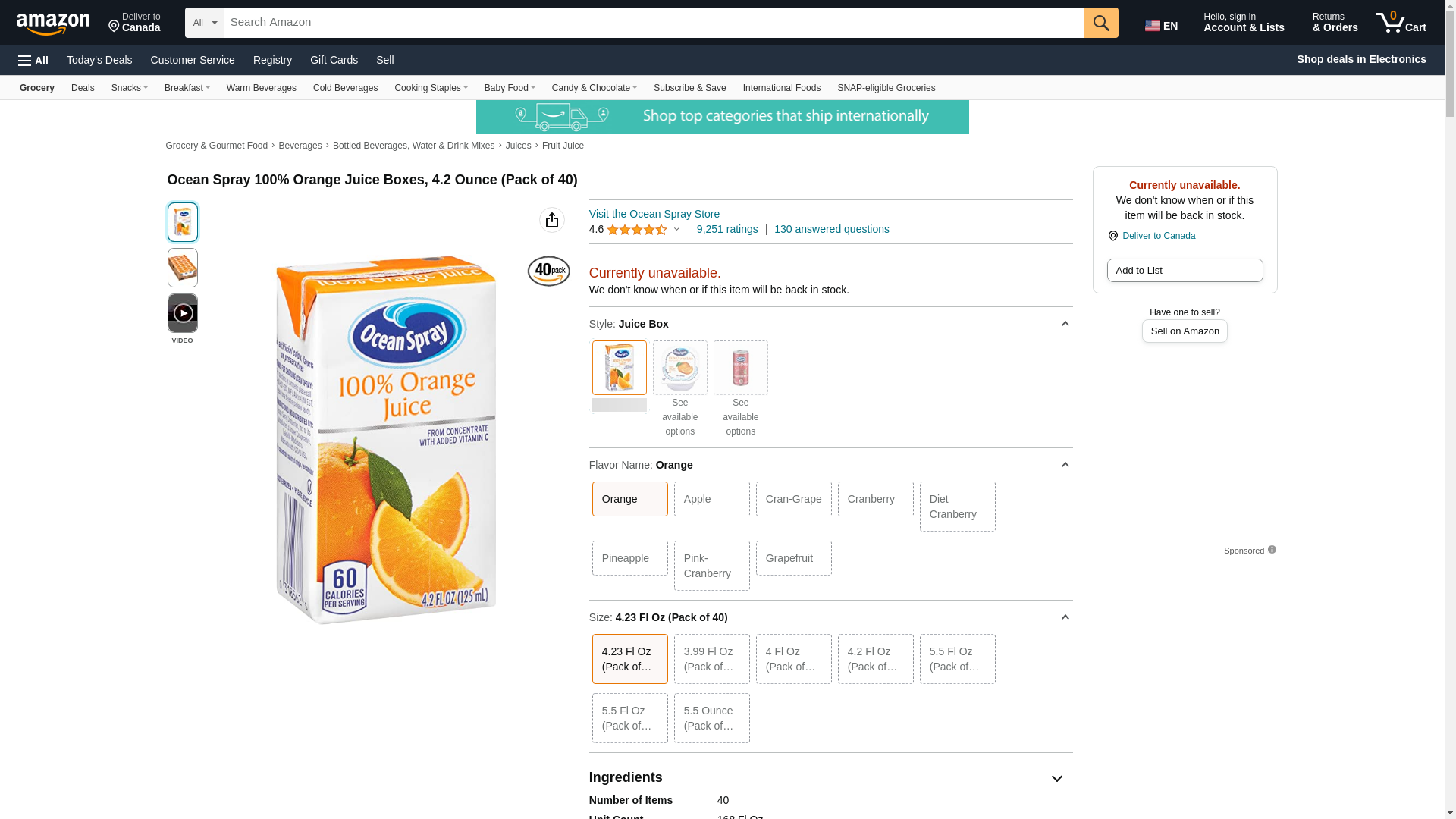Click the Add to List button
The height and width of the screenshot is (819, 1456).
click(x=1184, y=271)
